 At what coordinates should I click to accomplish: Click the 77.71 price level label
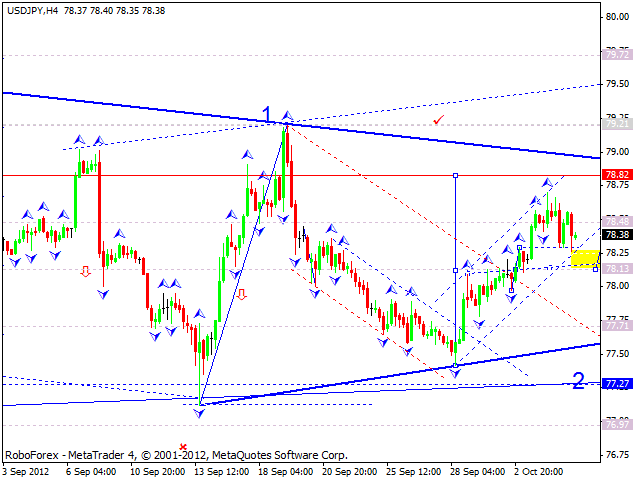coord(616,325)
